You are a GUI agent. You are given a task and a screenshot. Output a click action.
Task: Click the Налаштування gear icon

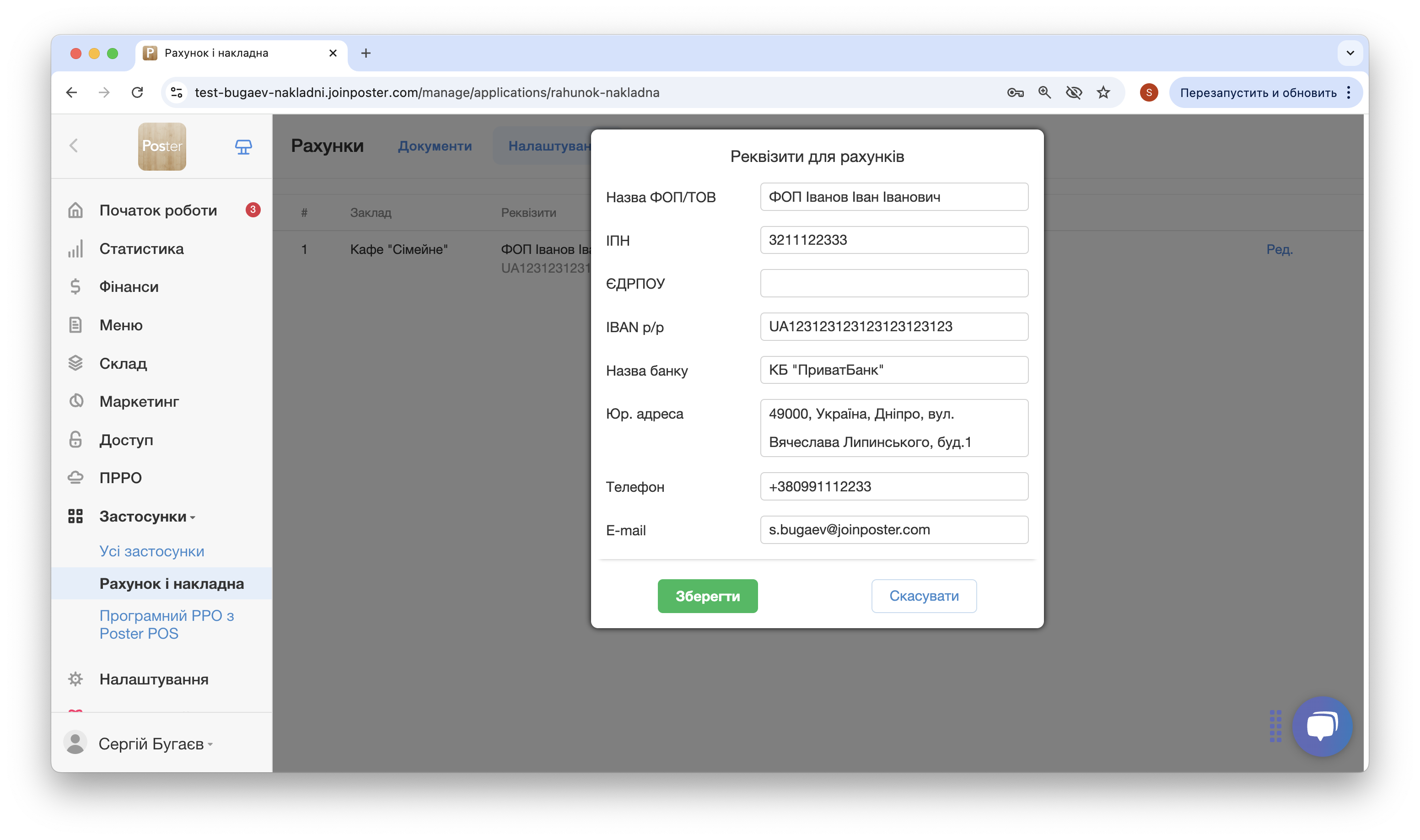pos(75,679)
